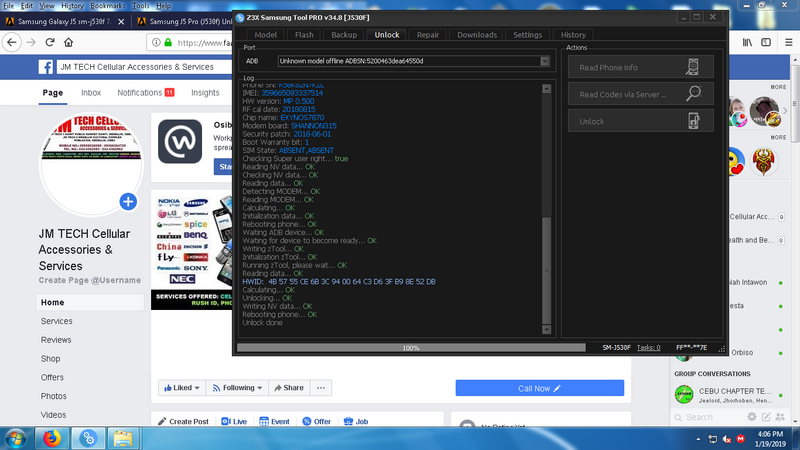Switch to Samsung J5 Pro browser tab

(184, 21)
